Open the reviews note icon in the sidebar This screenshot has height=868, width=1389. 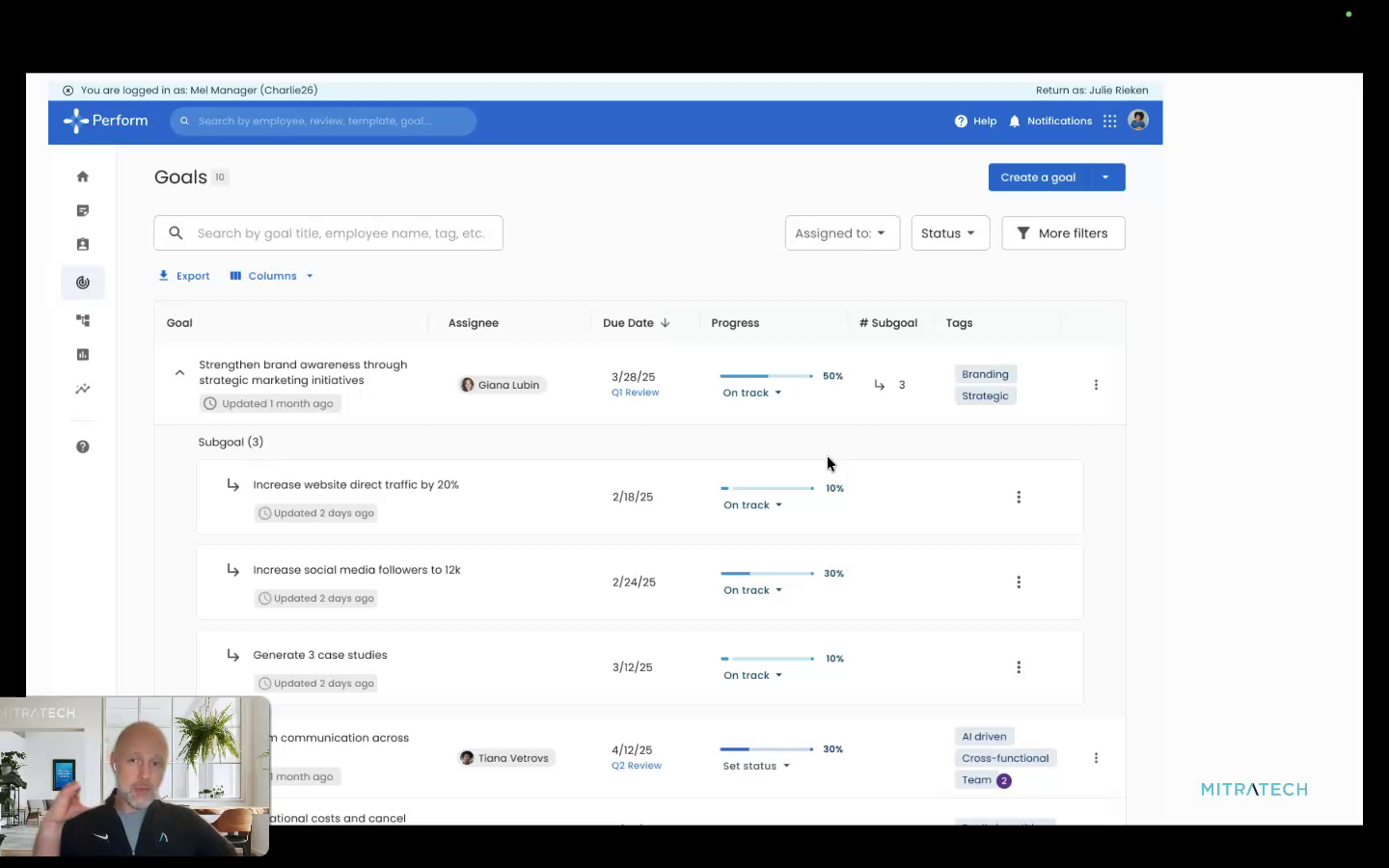tap(83, 210)
